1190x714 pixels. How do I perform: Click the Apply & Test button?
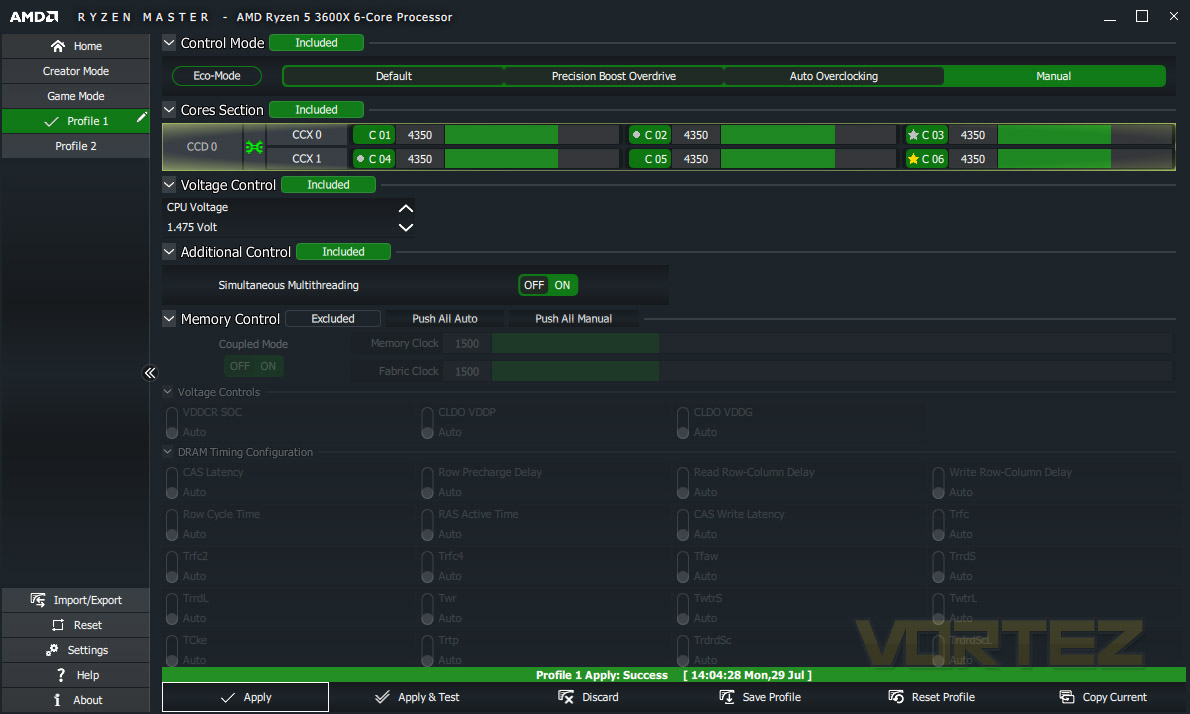(x=417, y=697)
